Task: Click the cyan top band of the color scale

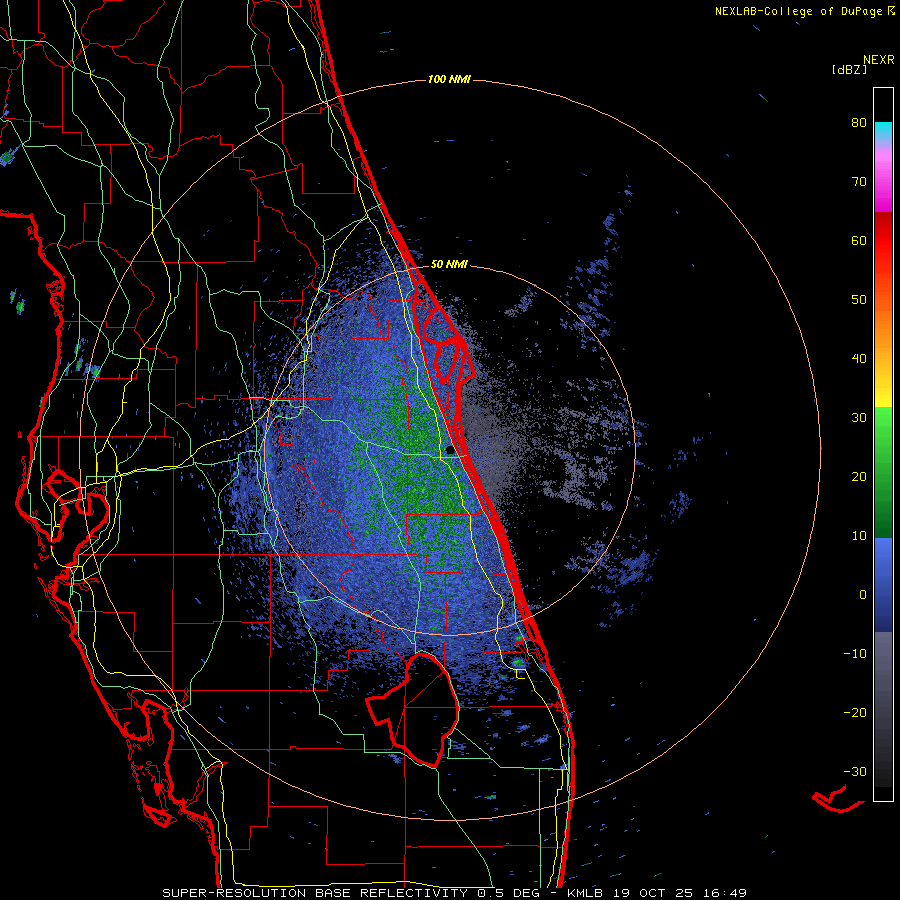Action: 883,129
